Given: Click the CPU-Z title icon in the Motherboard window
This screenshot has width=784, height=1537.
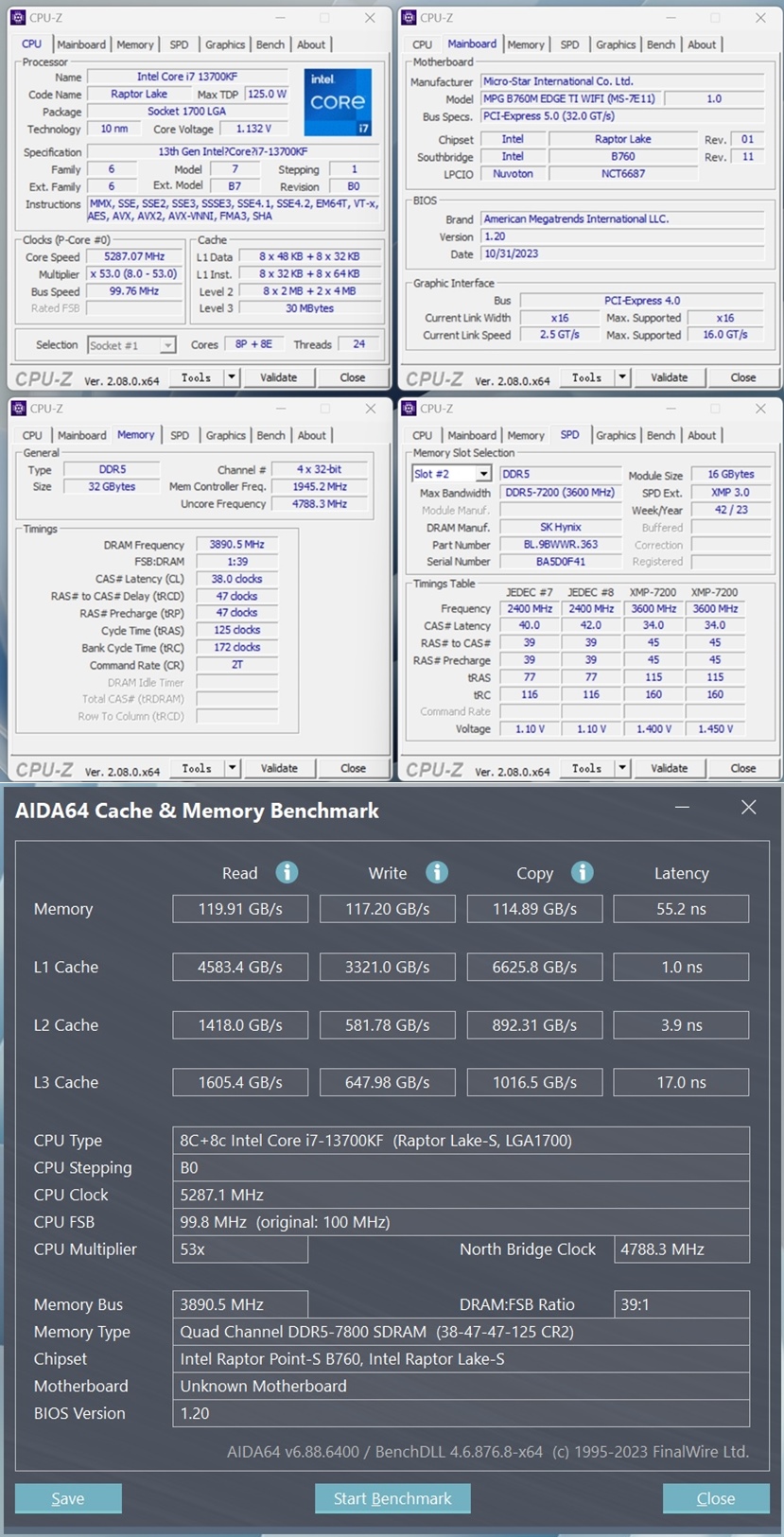Looking at the screenshot, I should click(x=409, y=17).
